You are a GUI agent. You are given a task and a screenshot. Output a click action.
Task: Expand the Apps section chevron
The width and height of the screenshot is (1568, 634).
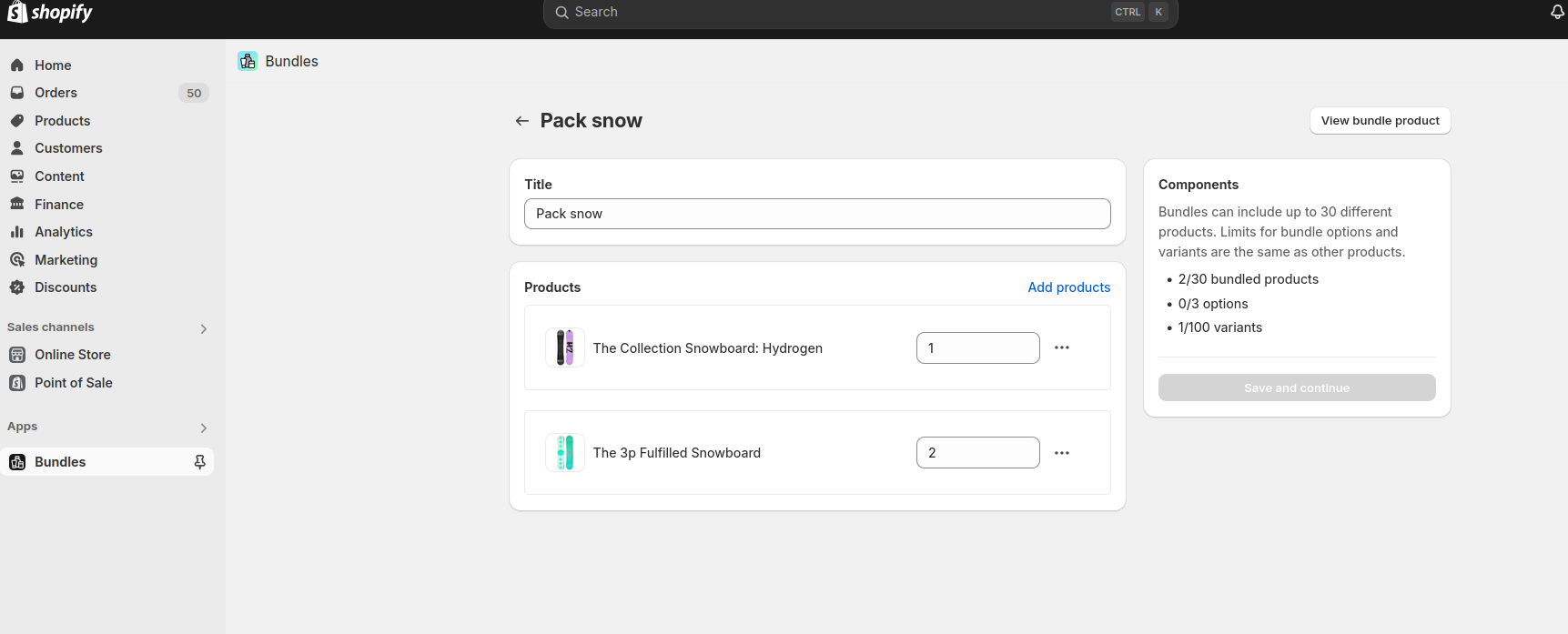pos(203,428)
